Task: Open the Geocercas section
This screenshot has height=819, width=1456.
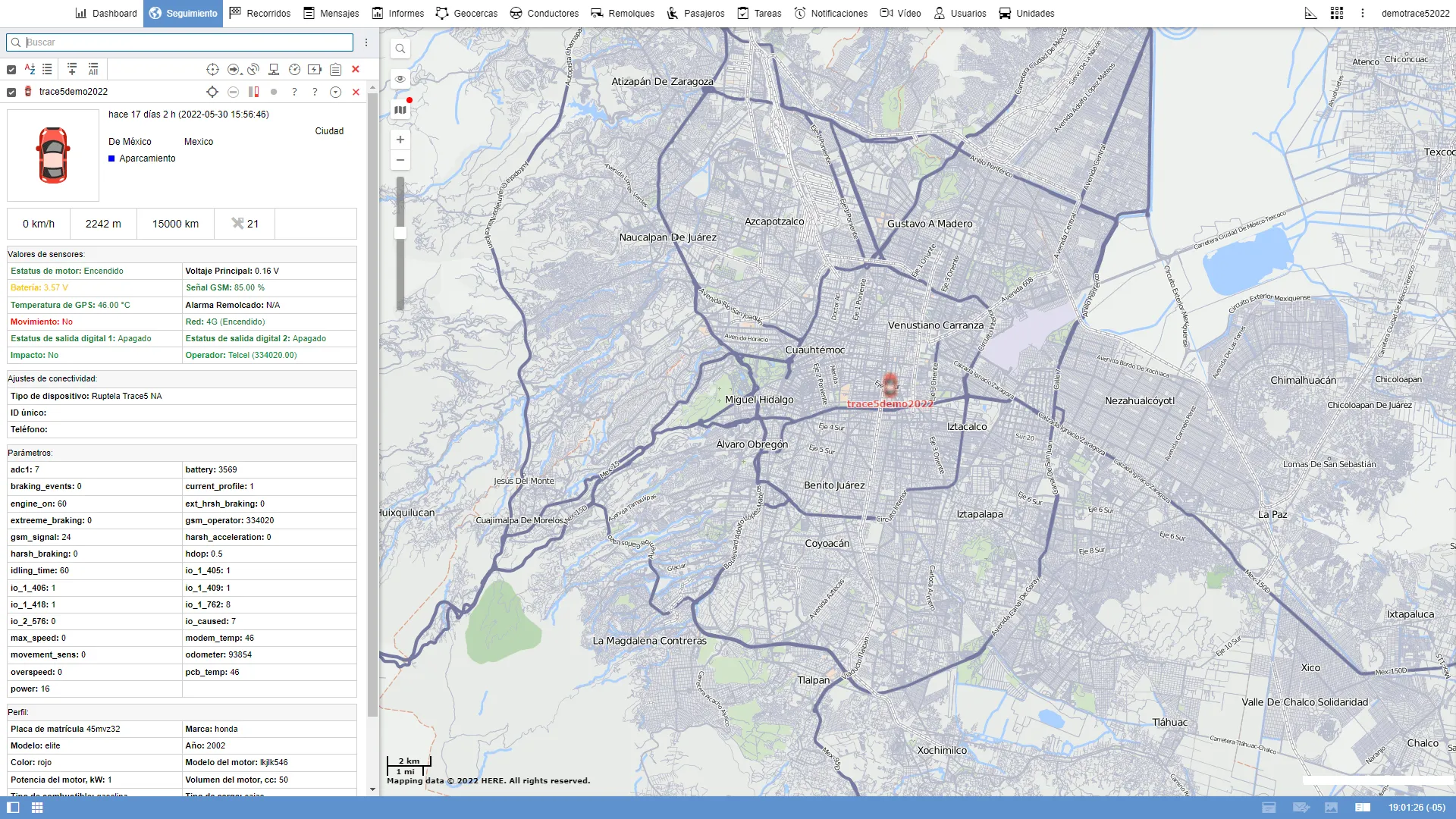Action: pyautogui.click(x=466, y=13)
